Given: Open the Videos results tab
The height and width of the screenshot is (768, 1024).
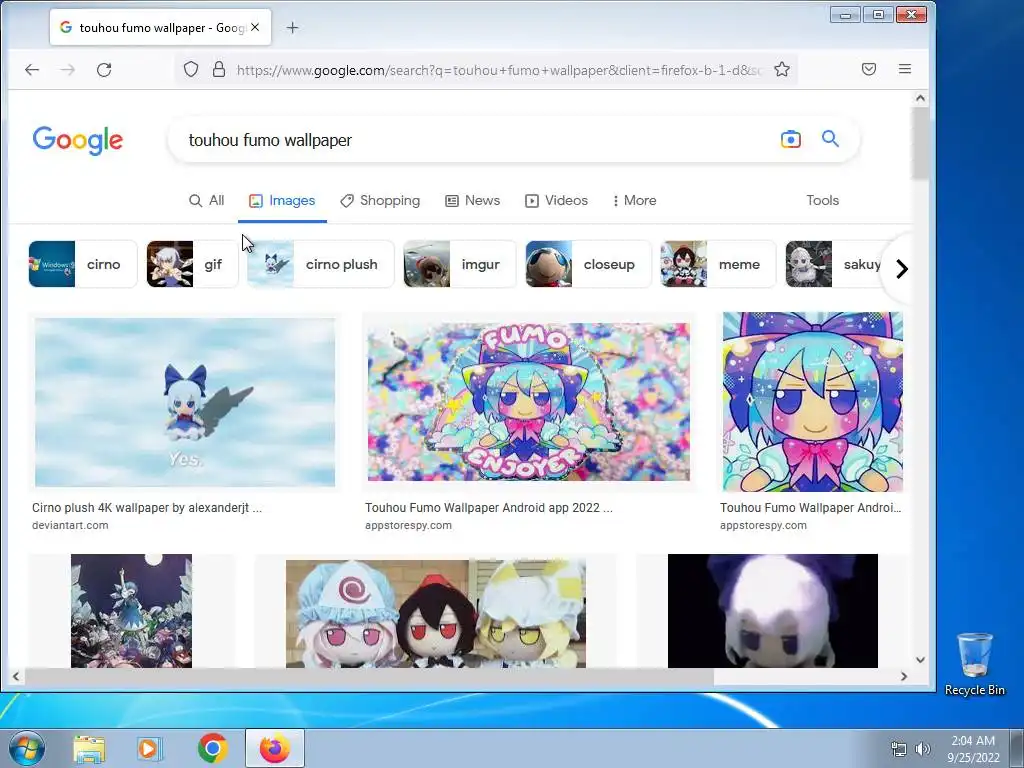Looking at the screenshot, I should (556, 200).
